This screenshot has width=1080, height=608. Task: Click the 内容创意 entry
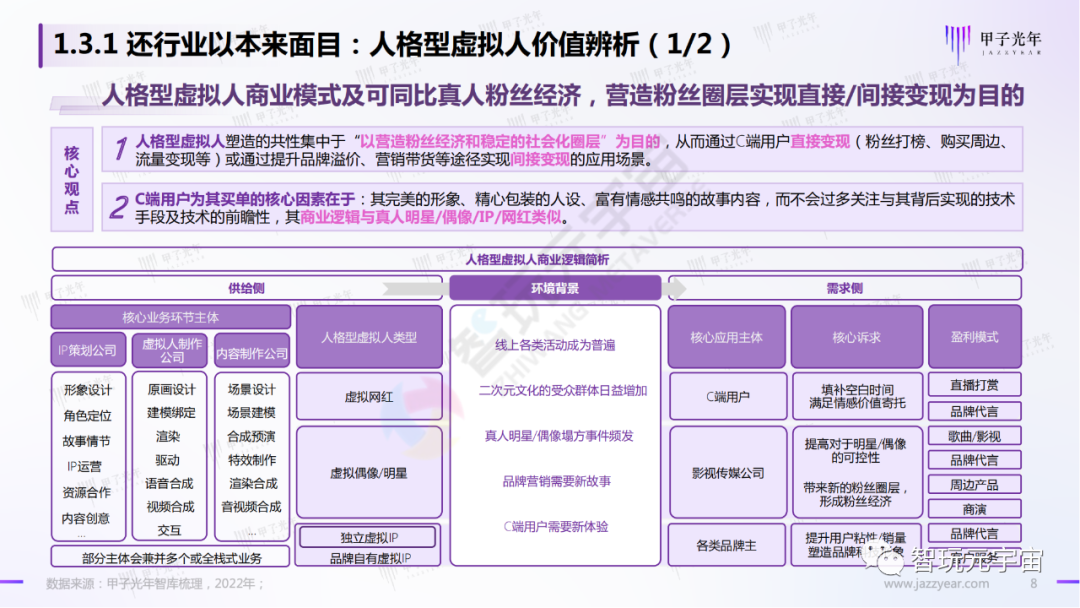[86, 518]
